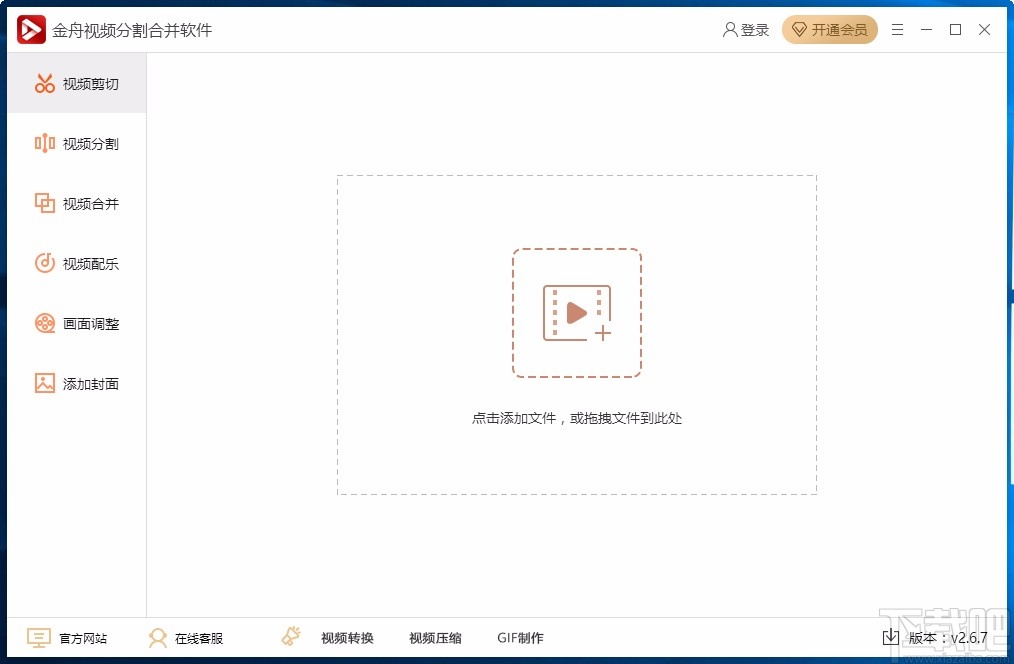
Task: Open the GIF制作 link
Action: click(x=521, y=638)
